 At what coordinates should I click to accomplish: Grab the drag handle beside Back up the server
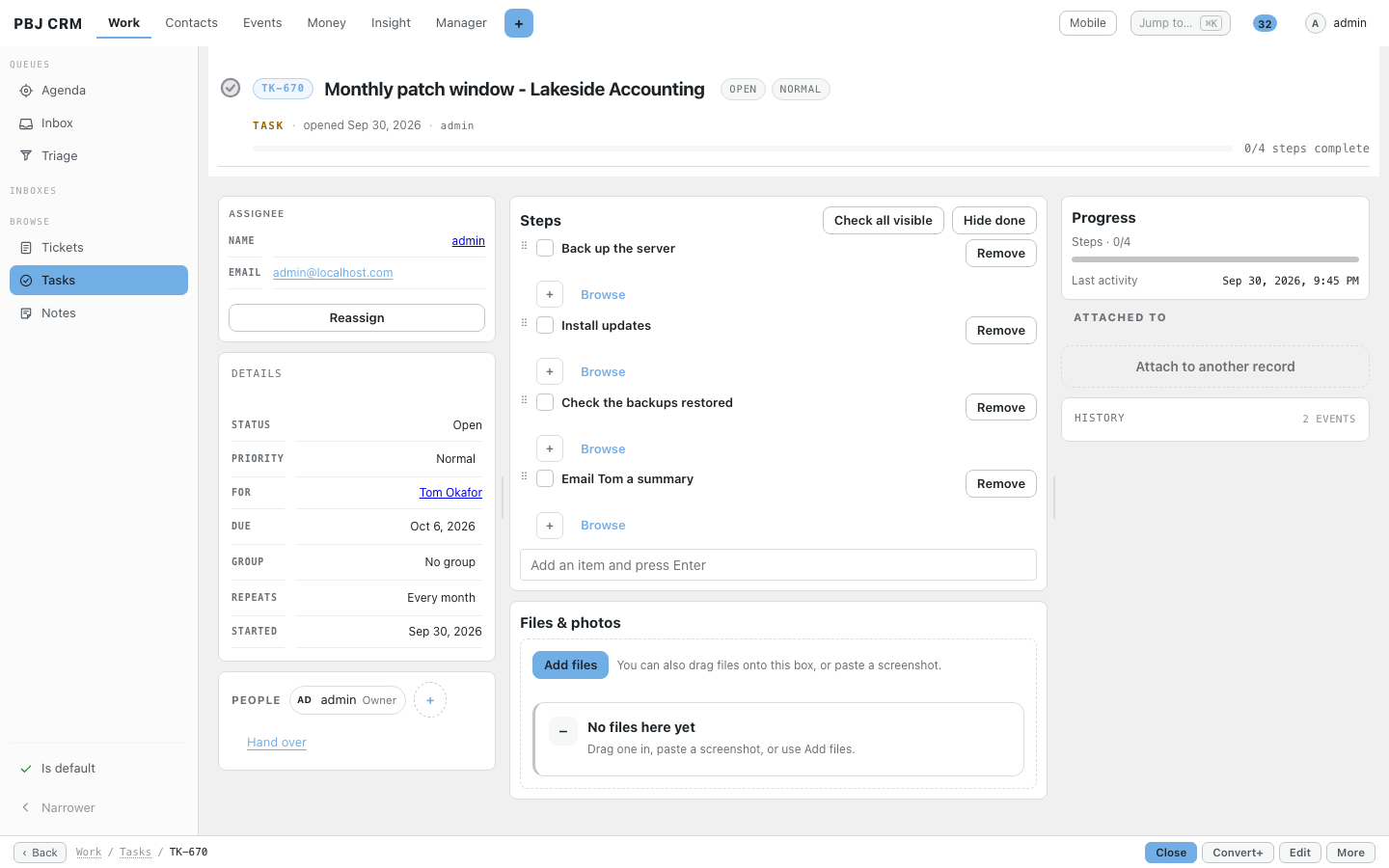(525, 246)
